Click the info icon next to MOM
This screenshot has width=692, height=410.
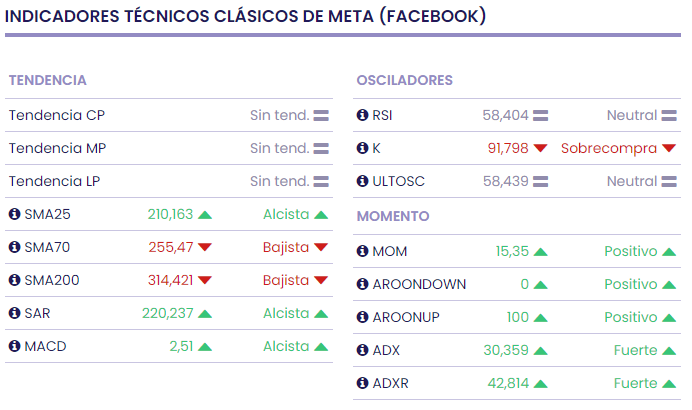click(362, 251)
